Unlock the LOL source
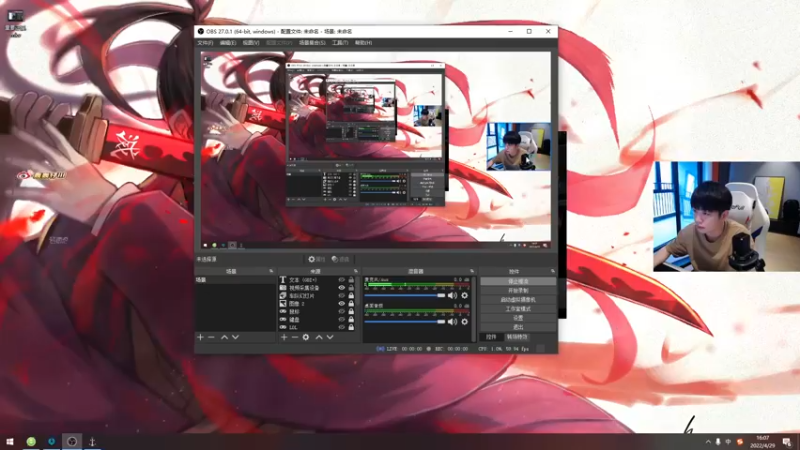 coord(351,327)
